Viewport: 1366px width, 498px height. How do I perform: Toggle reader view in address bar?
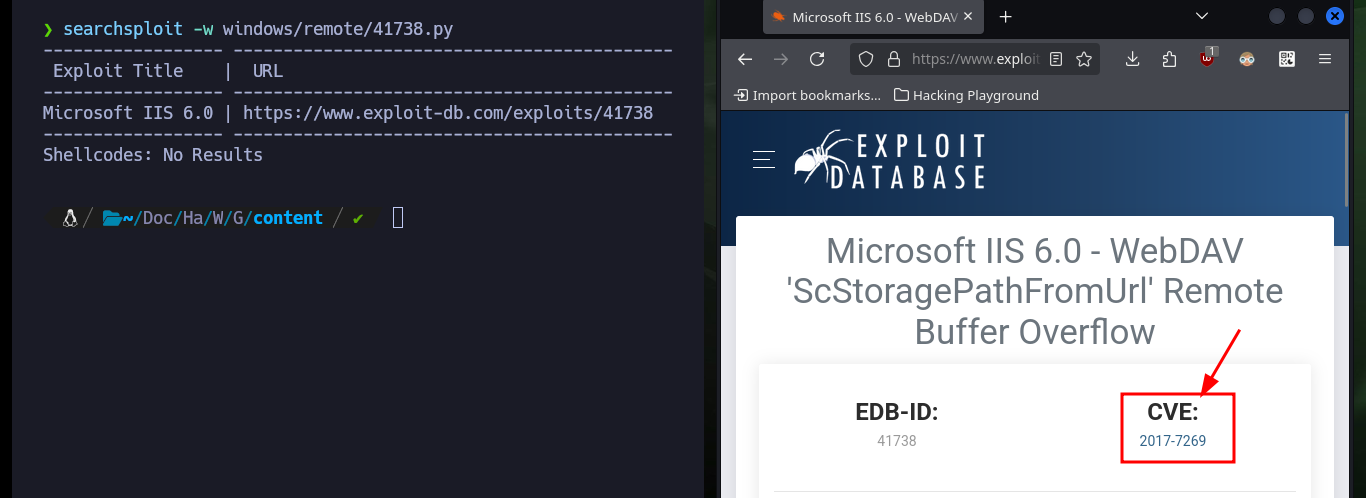pos(1056,59)
